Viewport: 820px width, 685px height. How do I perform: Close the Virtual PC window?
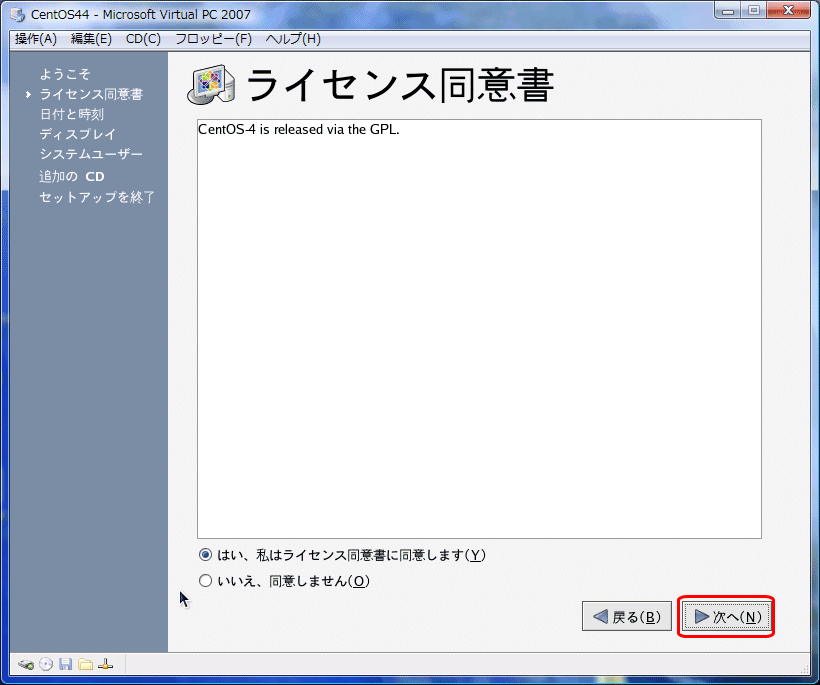(789, 10)
